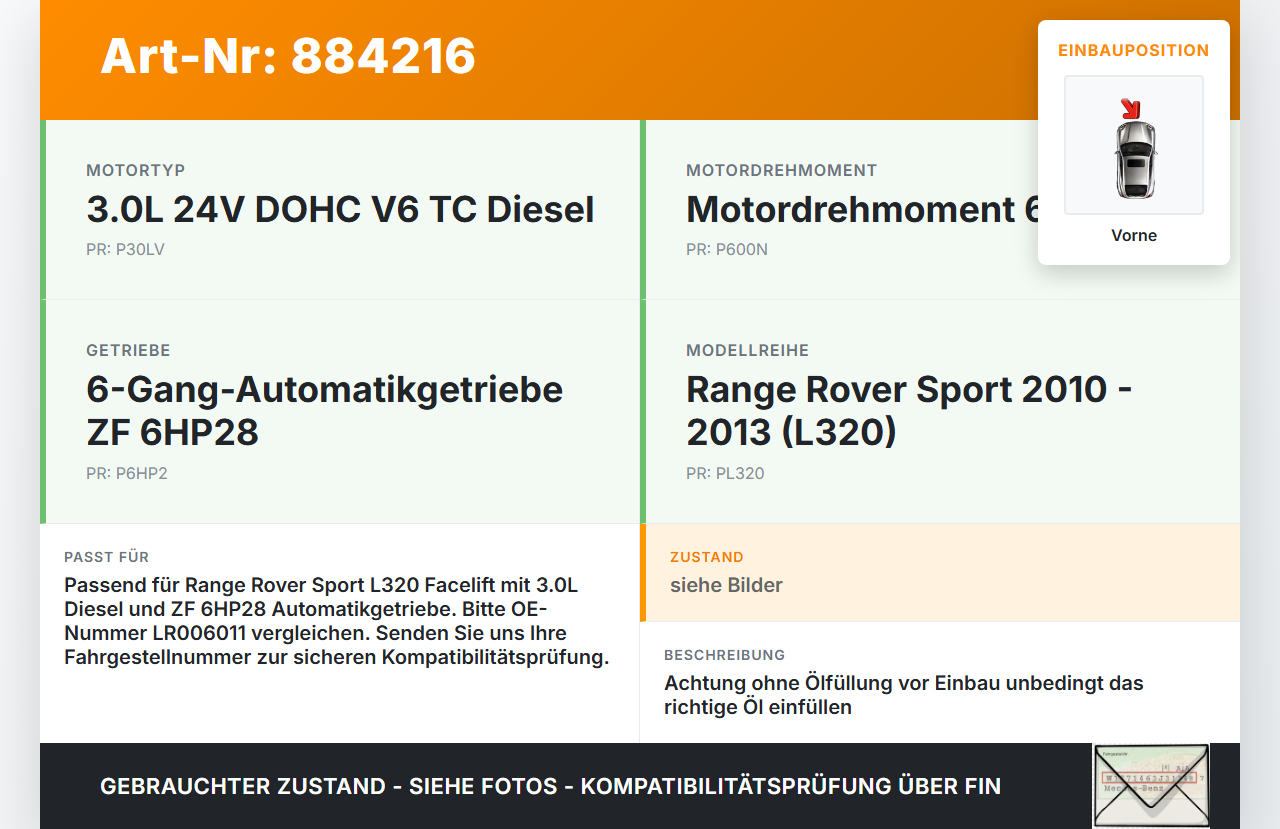Select 3.0L 24V DOHC V6 TC Diesel text

pyautogui.click(x=340, y=210)
